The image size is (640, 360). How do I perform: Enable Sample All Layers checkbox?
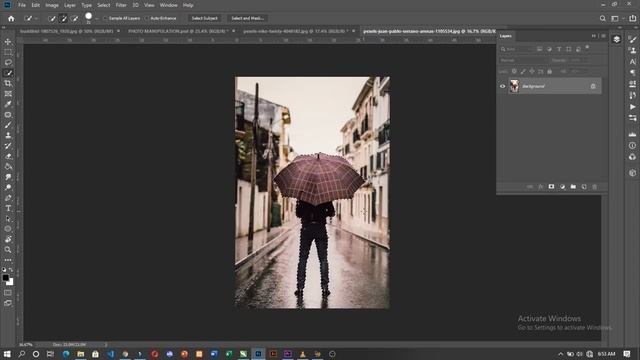point(105,18)
